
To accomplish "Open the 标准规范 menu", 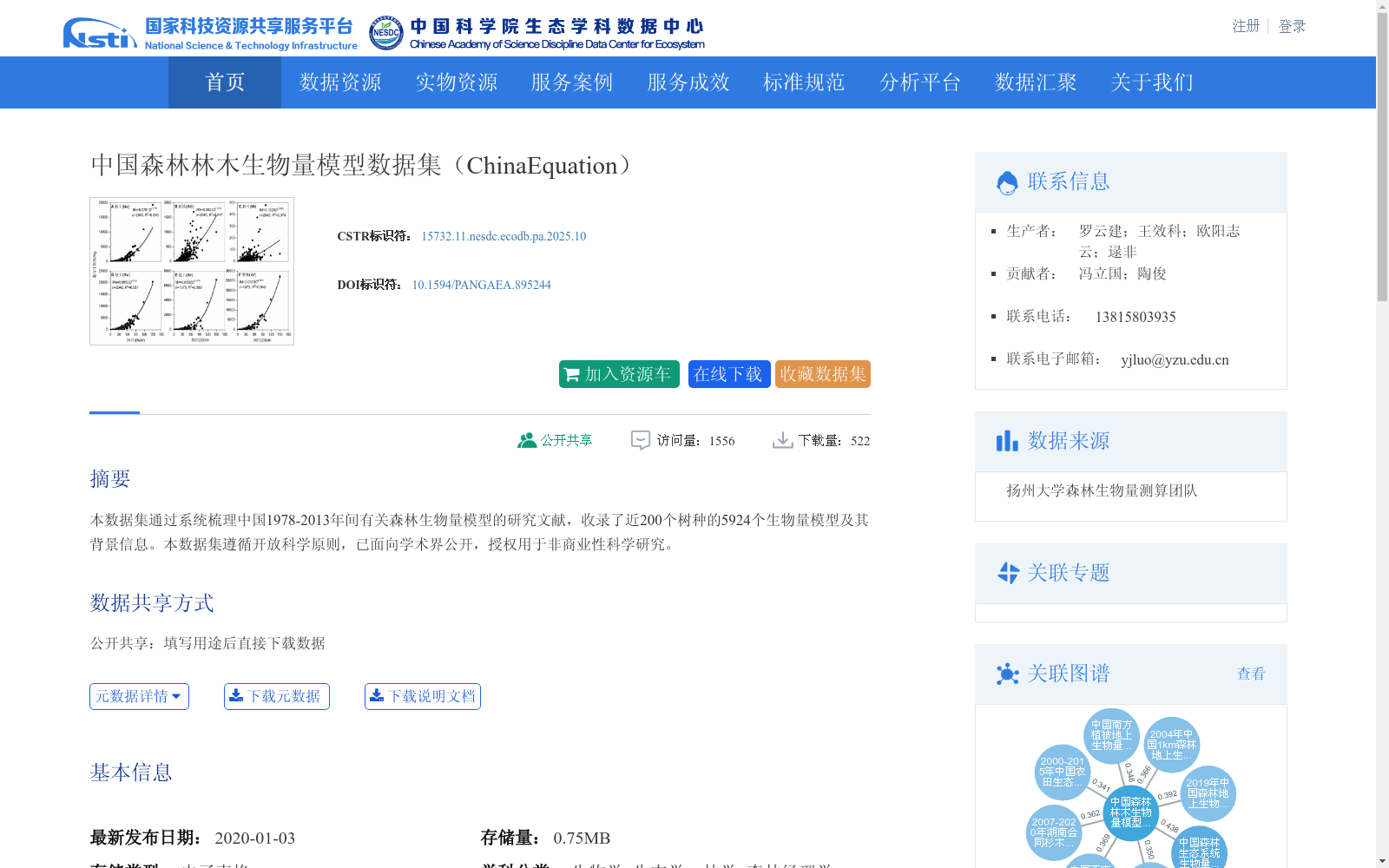I will point(804,82).
